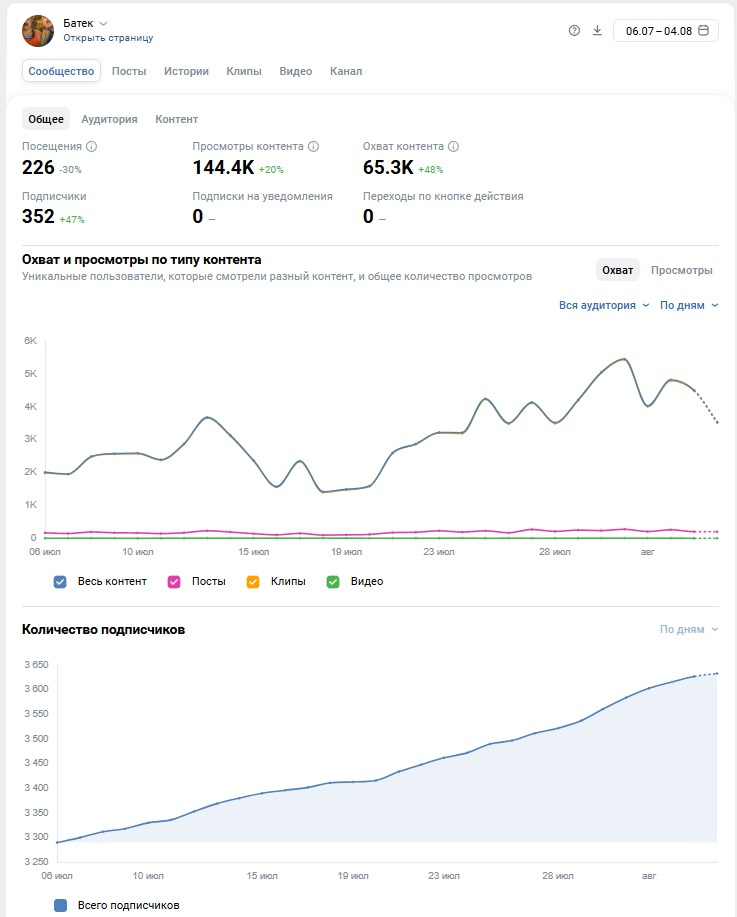
Task: Open По дням dropdown above reach chart
Action: (689, 305)
